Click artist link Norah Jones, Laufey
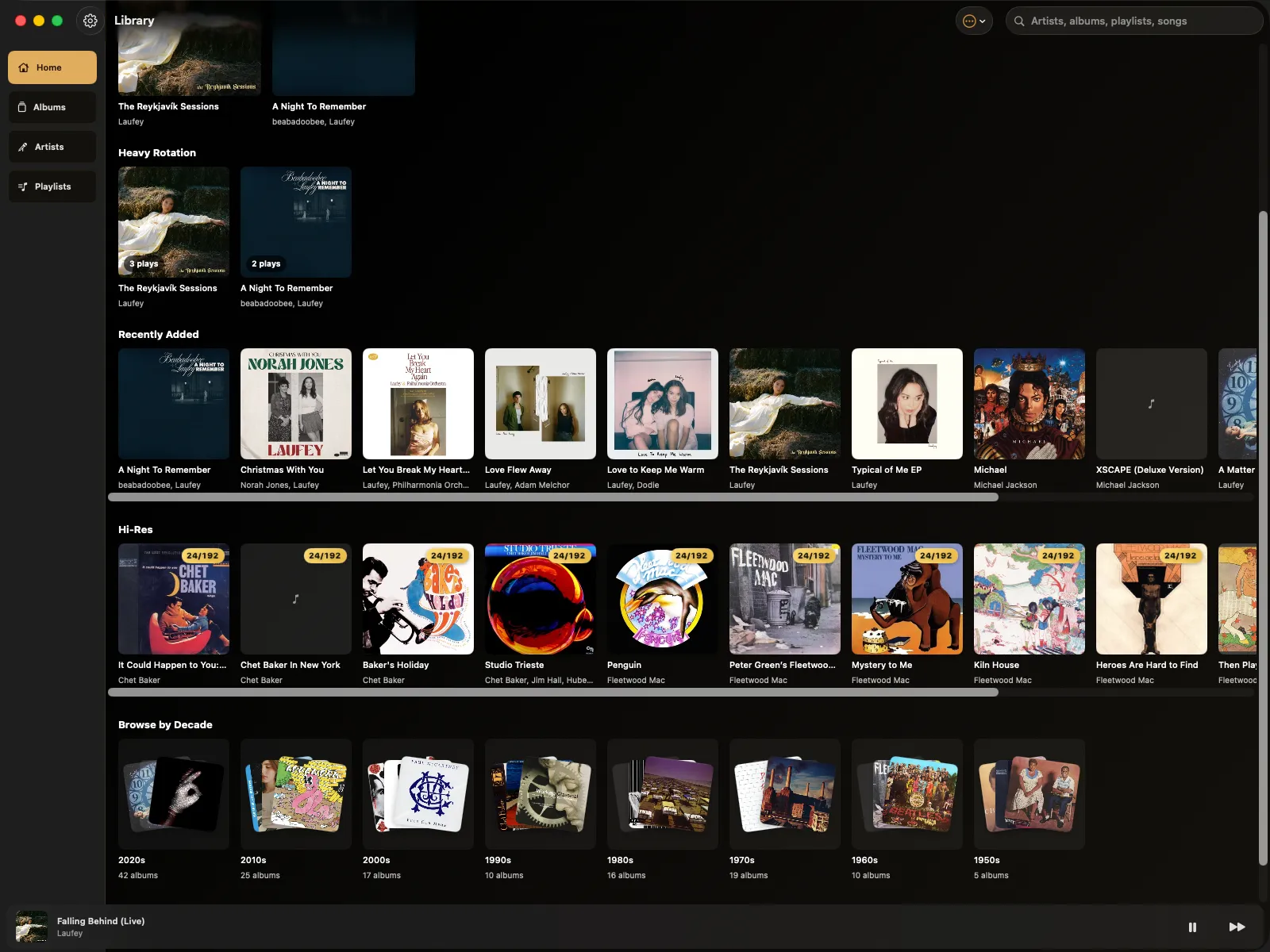This screenshot has width=1270, height=952. [x=279, y=486]
